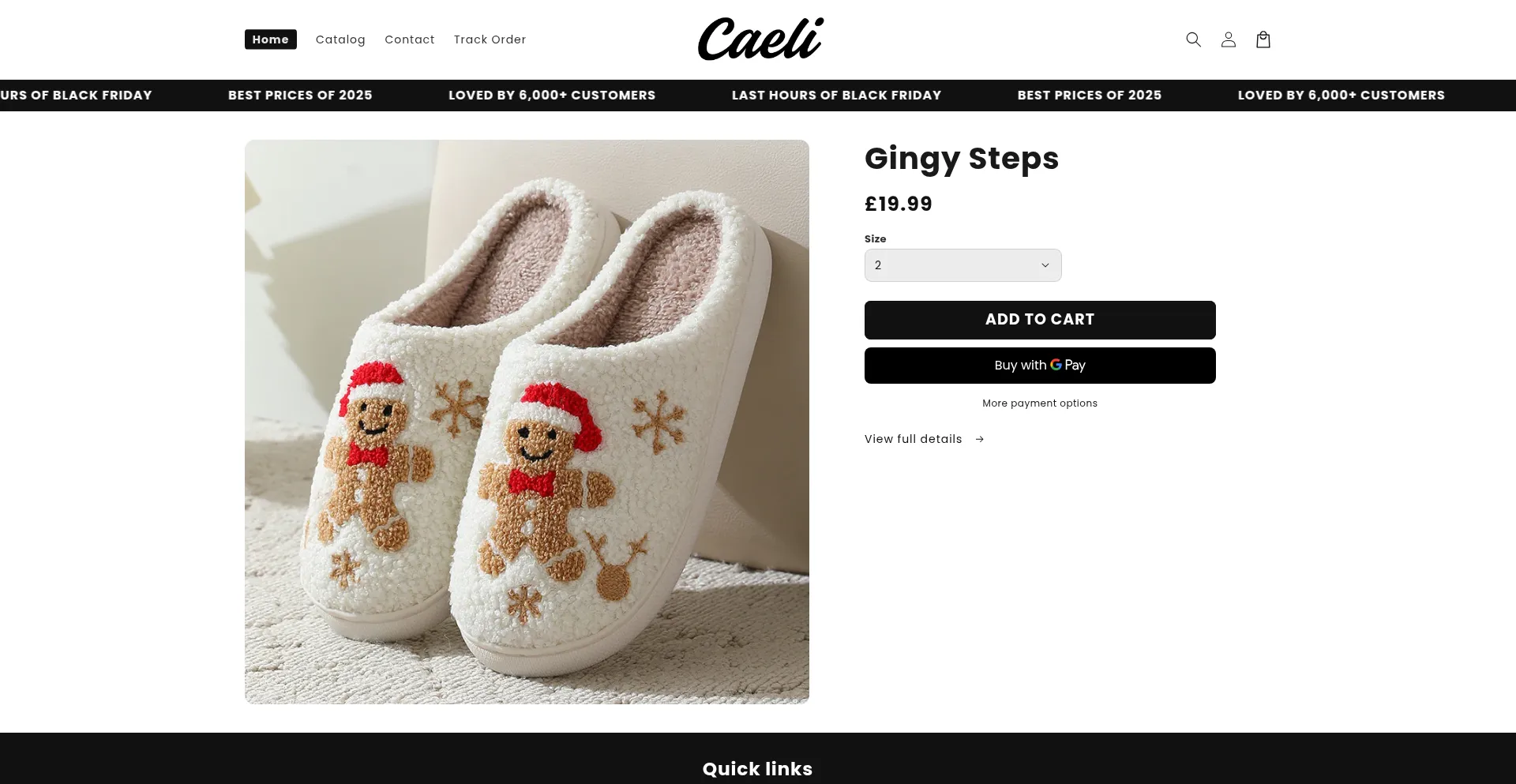
Task: Go to the Home nav item
Action: point(270,39)
